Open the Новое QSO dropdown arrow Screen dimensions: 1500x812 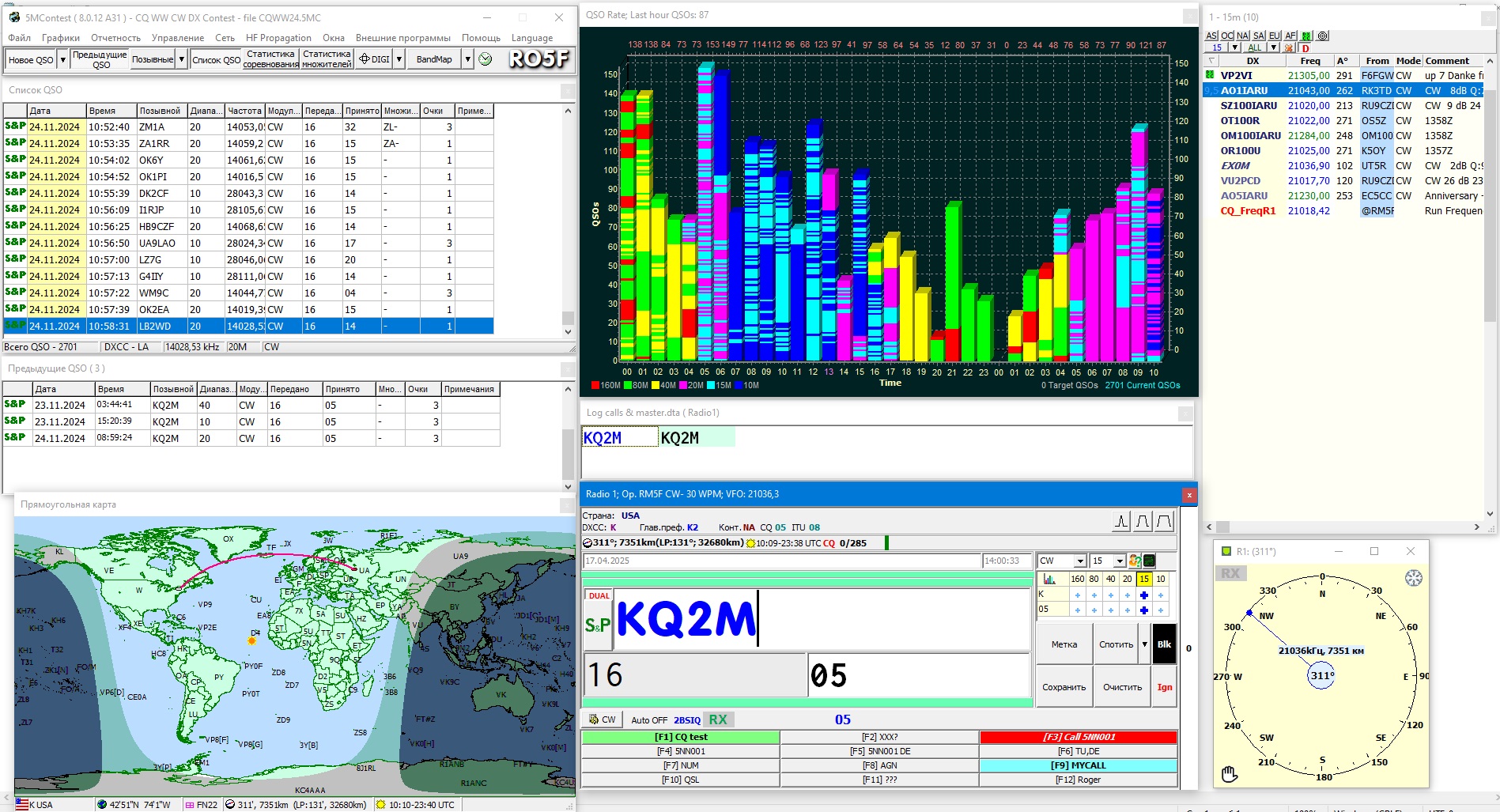[62, 59]
